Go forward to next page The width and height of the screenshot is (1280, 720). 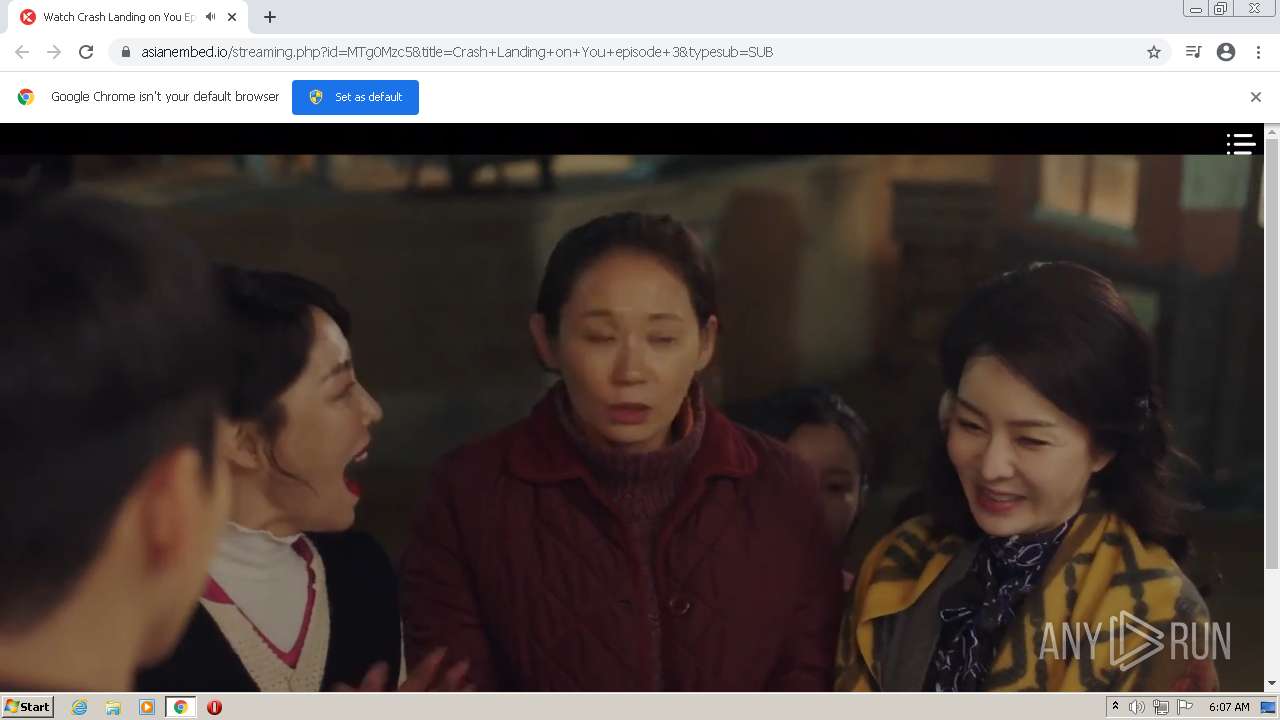pos(54,52)
